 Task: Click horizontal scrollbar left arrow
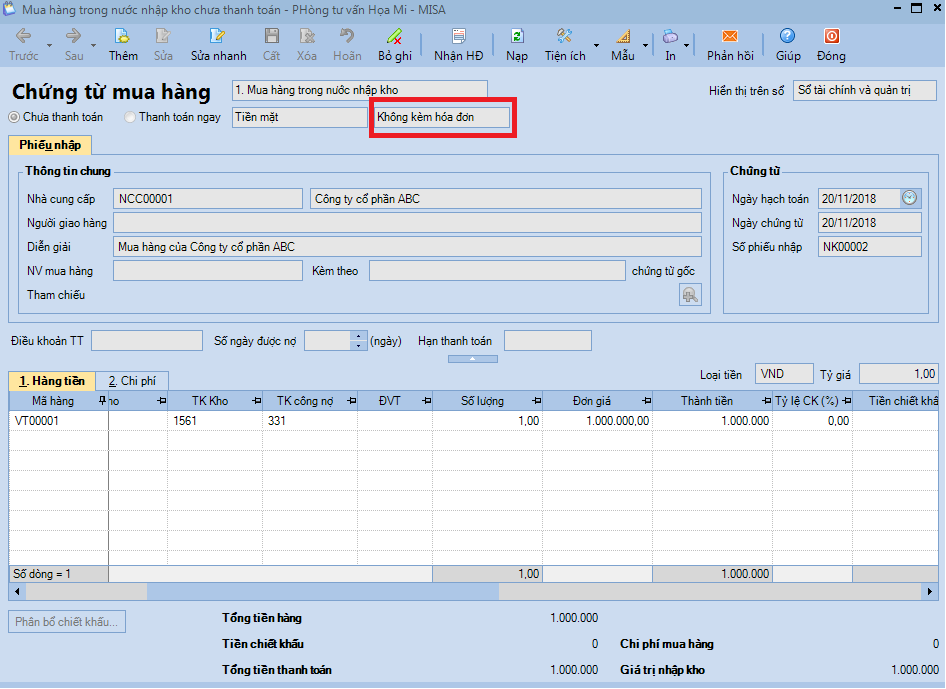[17, 591]
